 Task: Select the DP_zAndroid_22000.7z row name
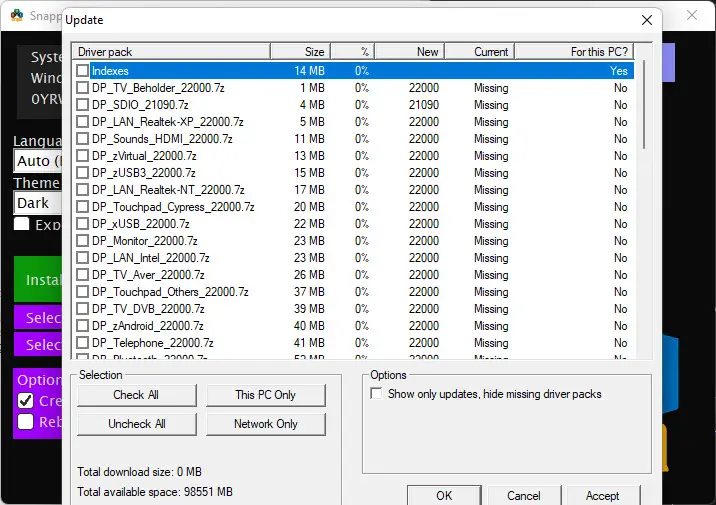click(x=147, y=326)
